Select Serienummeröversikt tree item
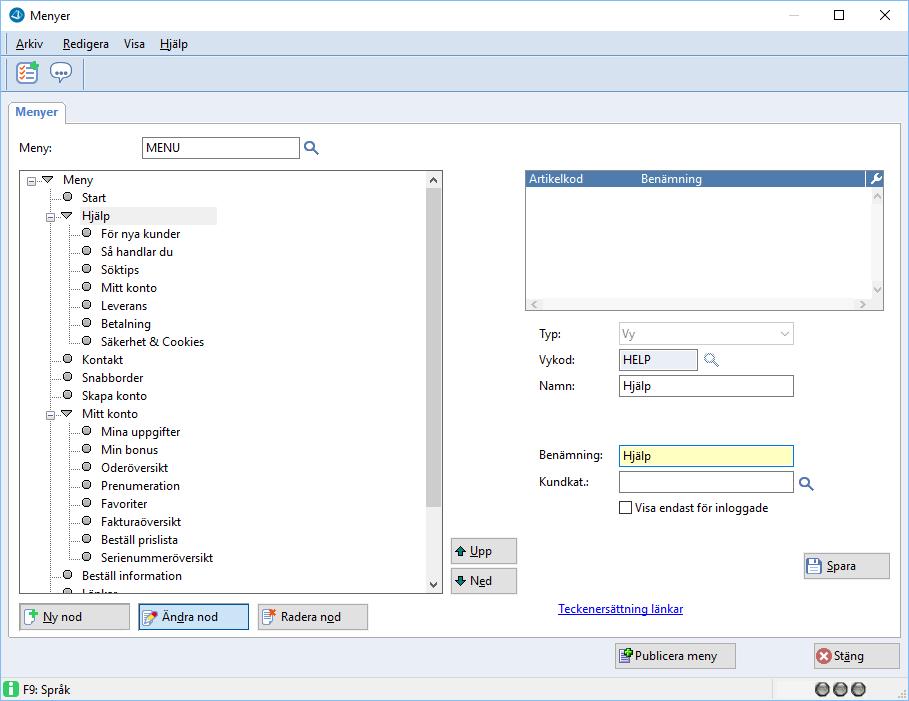The width and height of the screenshot is (909, 701). point(157,557)
